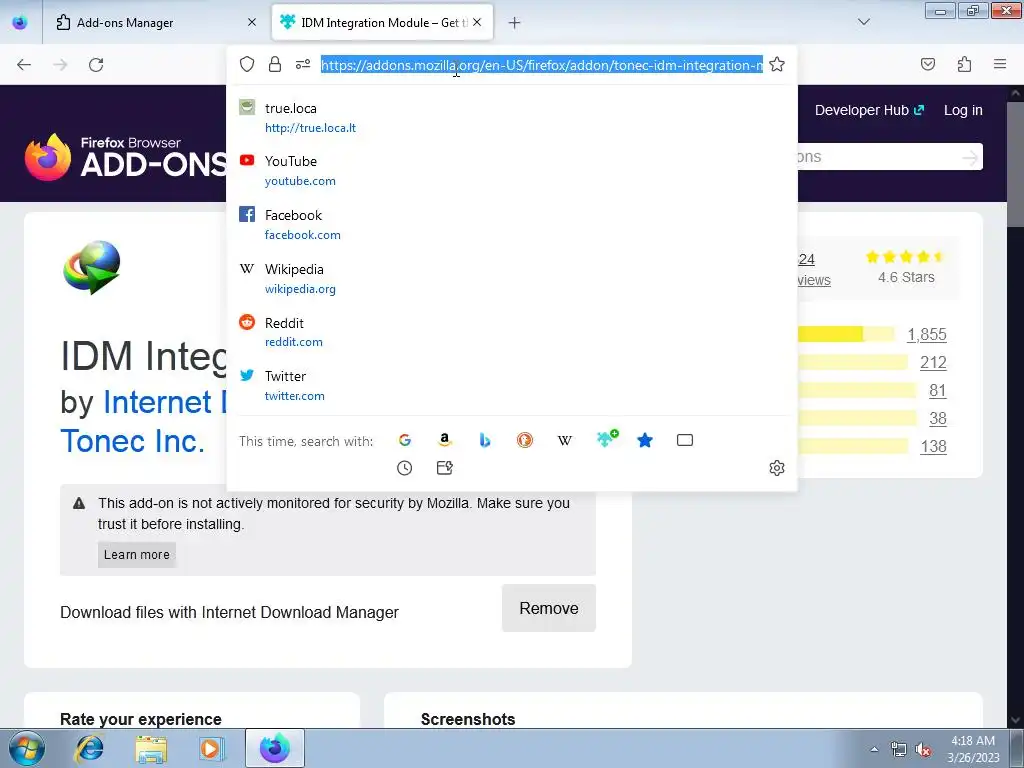Save page to Pocket
Viewport: 1024px width, 768px height.
[928, 64]
